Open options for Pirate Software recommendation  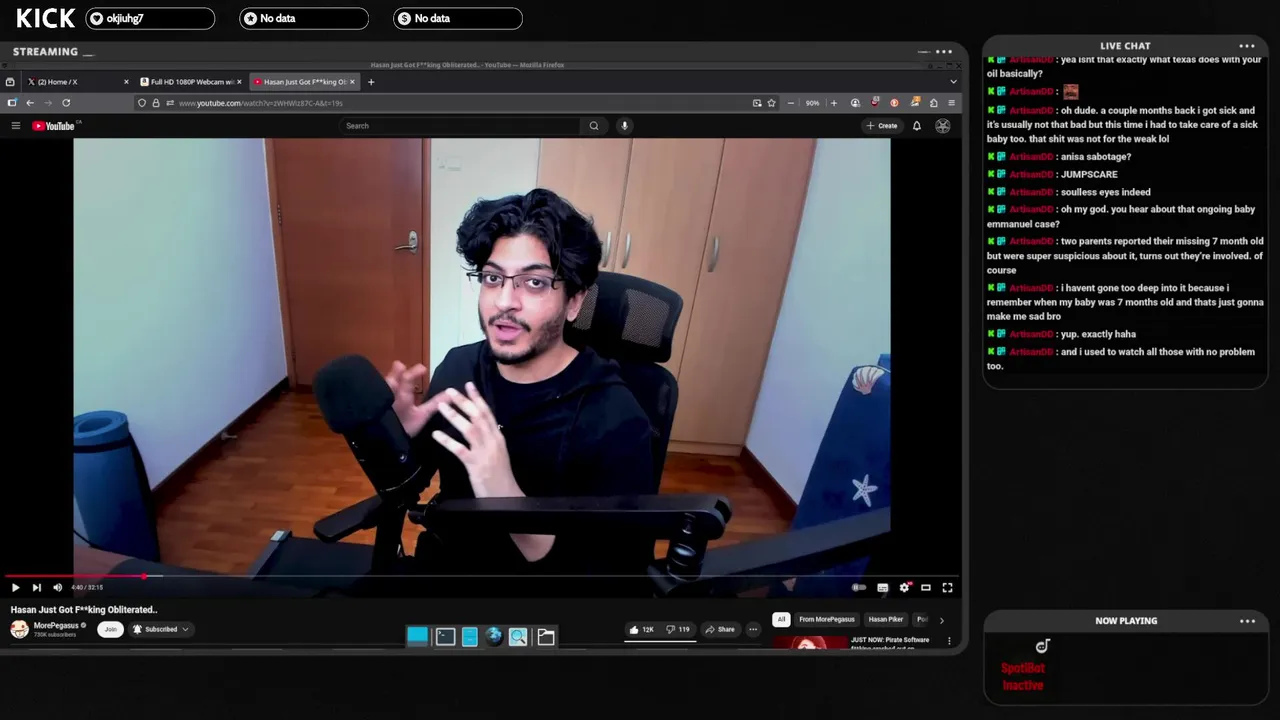coord(950,641)
